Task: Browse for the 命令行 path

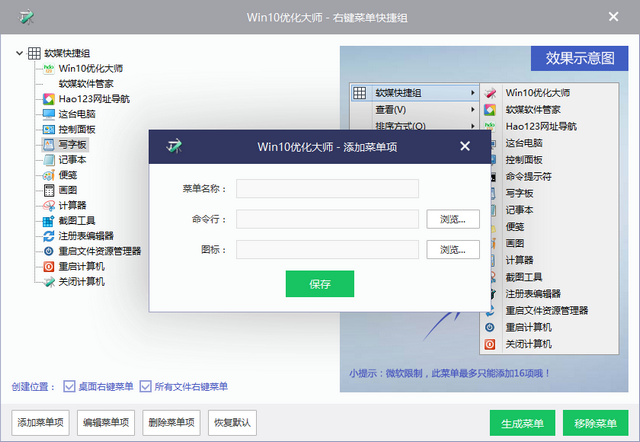Action: (x=453, y=219)
